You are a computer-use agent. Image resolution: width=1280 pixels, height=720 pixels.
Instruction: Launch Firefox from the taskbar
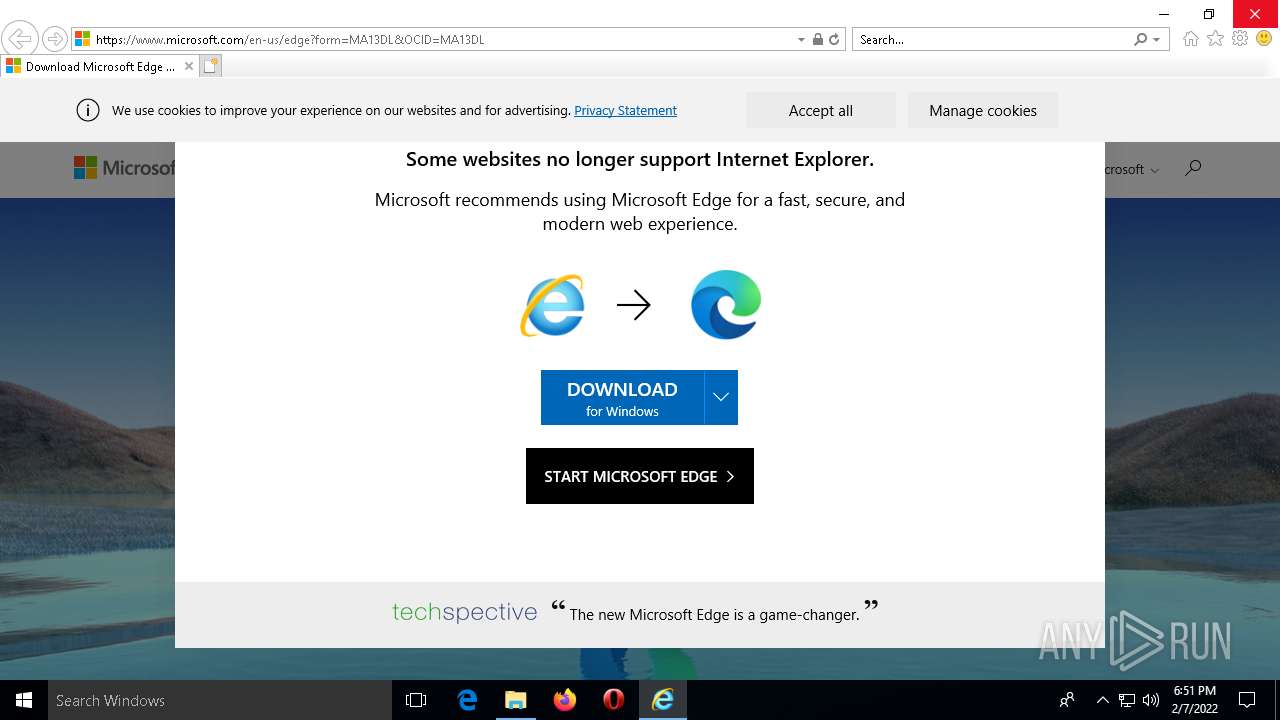(565, 700)
